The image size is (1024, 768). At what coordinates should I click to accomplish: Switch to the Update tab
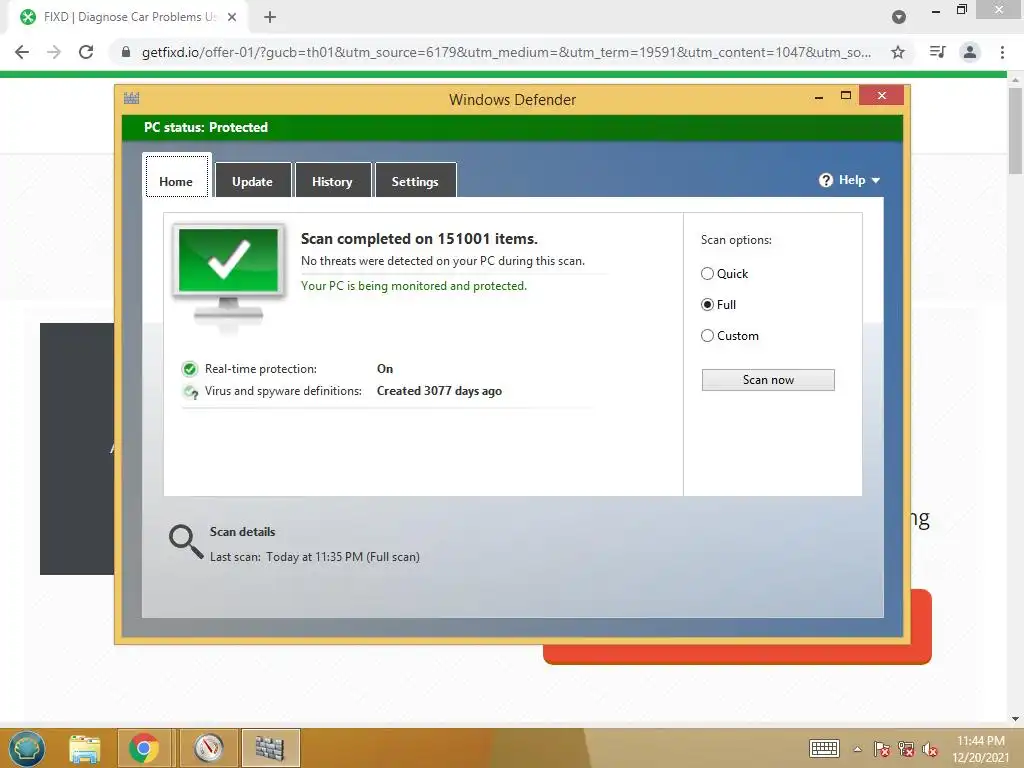click(253, 181)
